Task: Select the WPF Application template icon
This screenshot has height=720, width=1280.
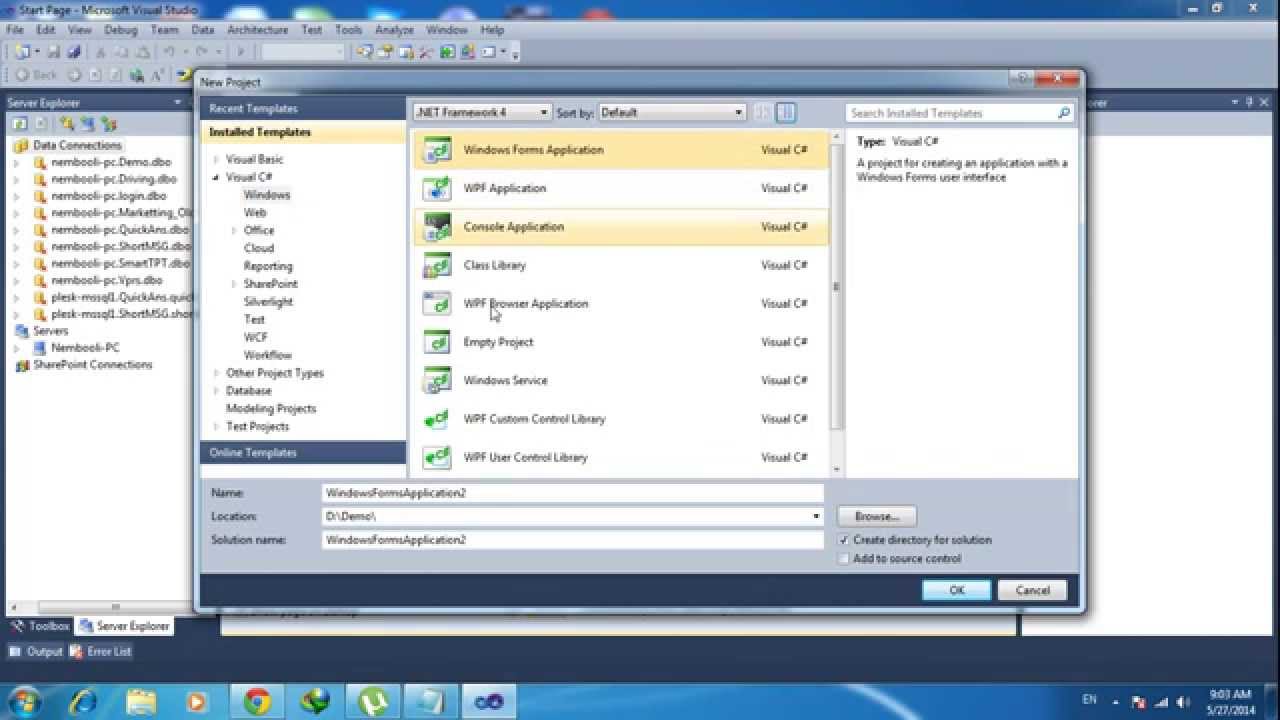Action: coord(437,188)
